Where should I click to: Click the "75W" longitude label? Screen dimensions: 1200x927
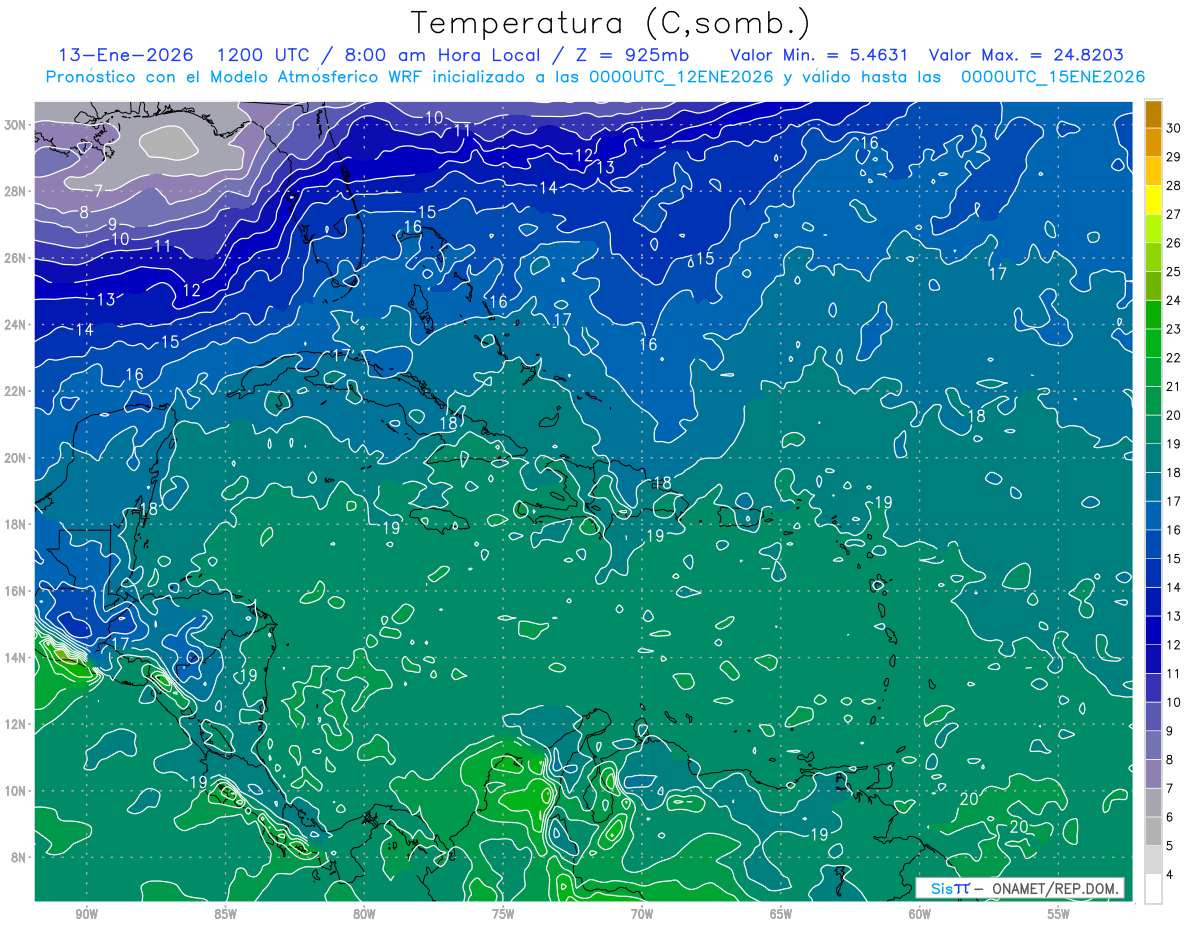(503, 913)
